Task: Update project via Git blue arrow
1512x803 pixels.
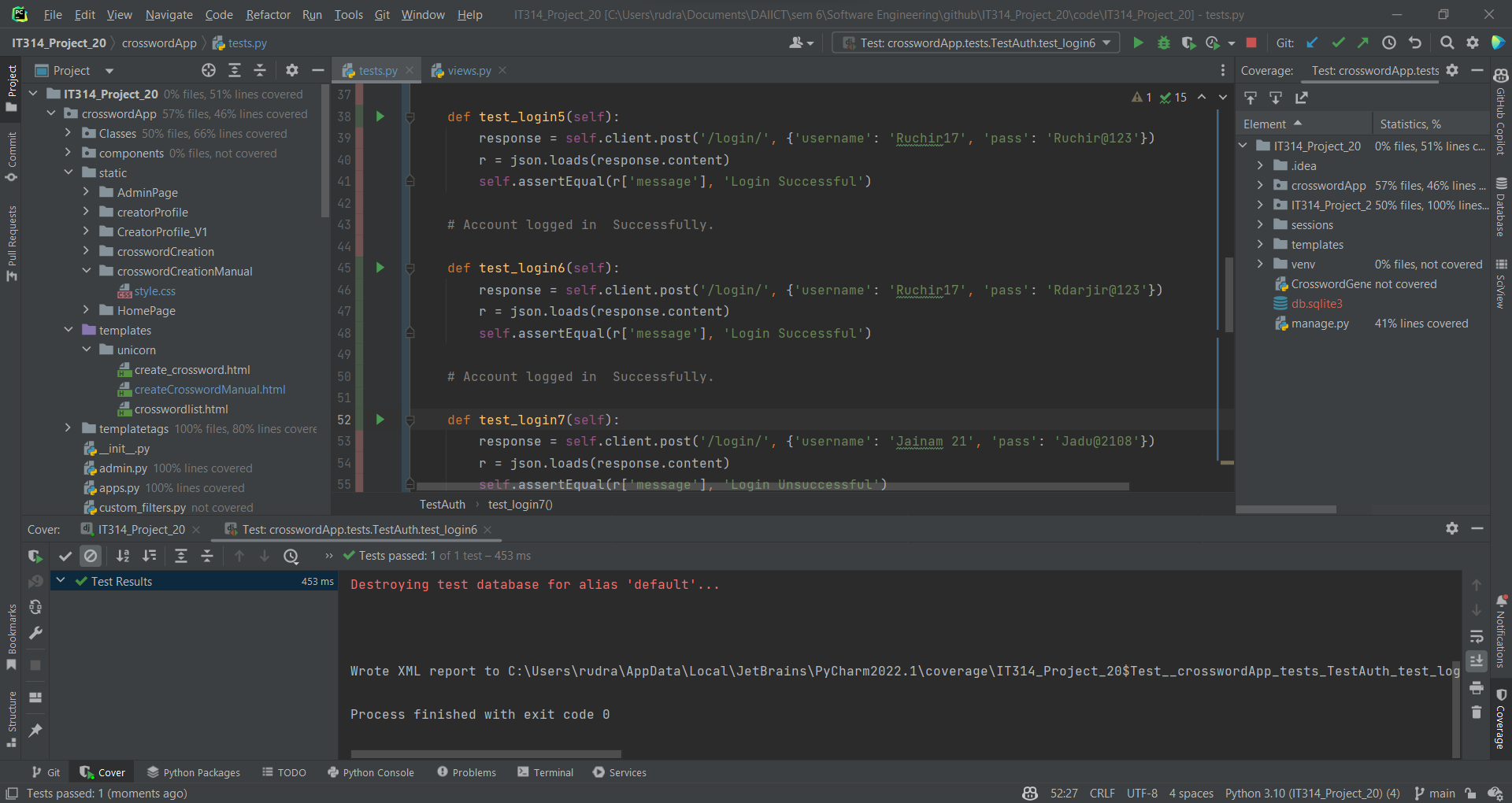Action: coord(1312,43)
